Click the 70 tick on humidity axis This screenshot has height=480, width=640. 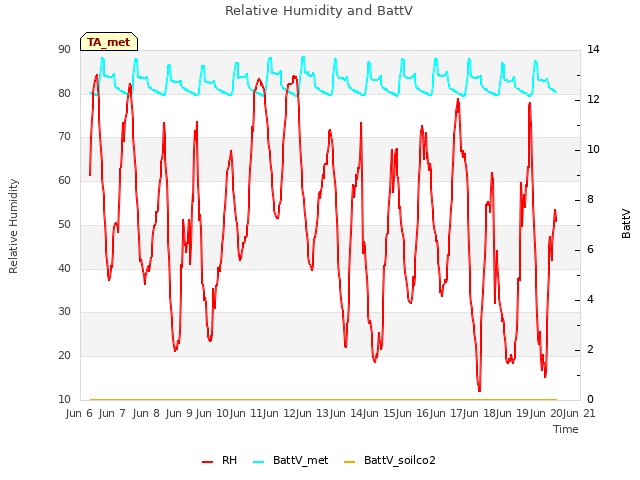pyautogui.click(x=64, y=137)
